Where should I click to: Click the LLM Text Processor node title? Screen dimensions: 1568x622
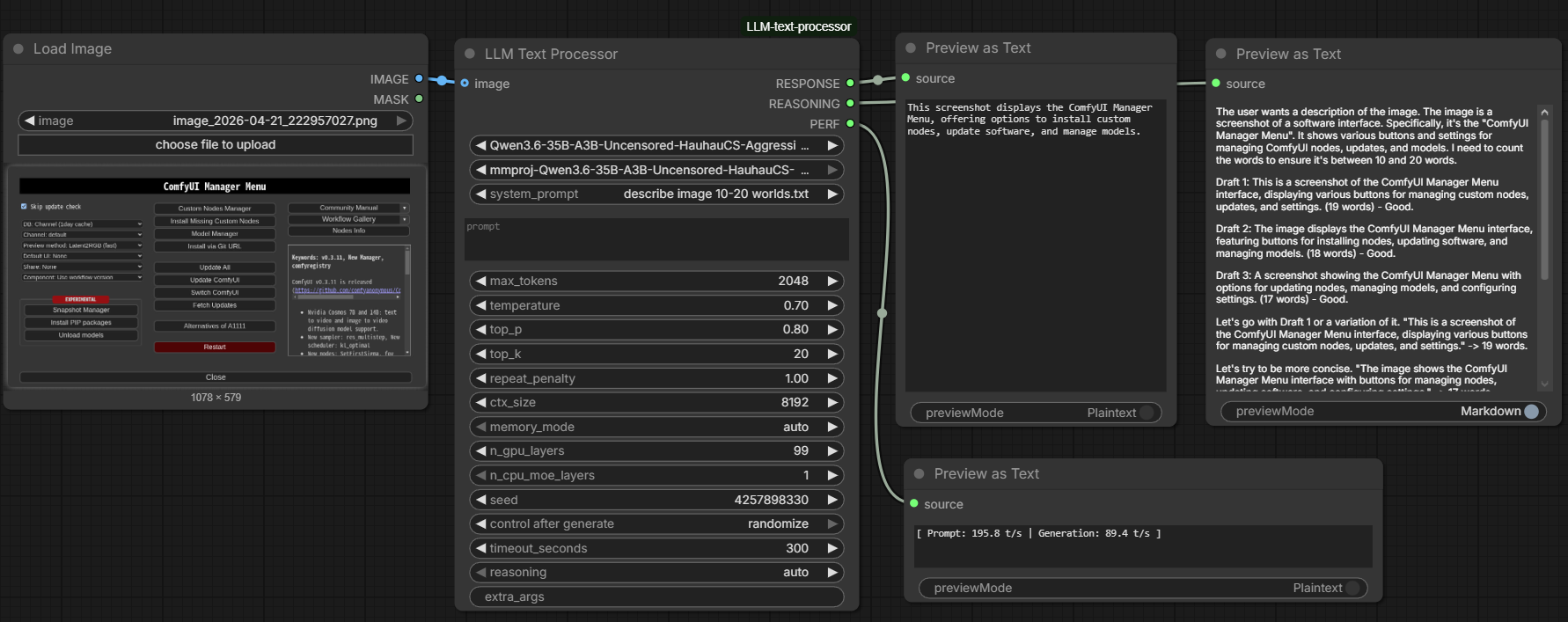pyautogui.click(x=551, y=55)
